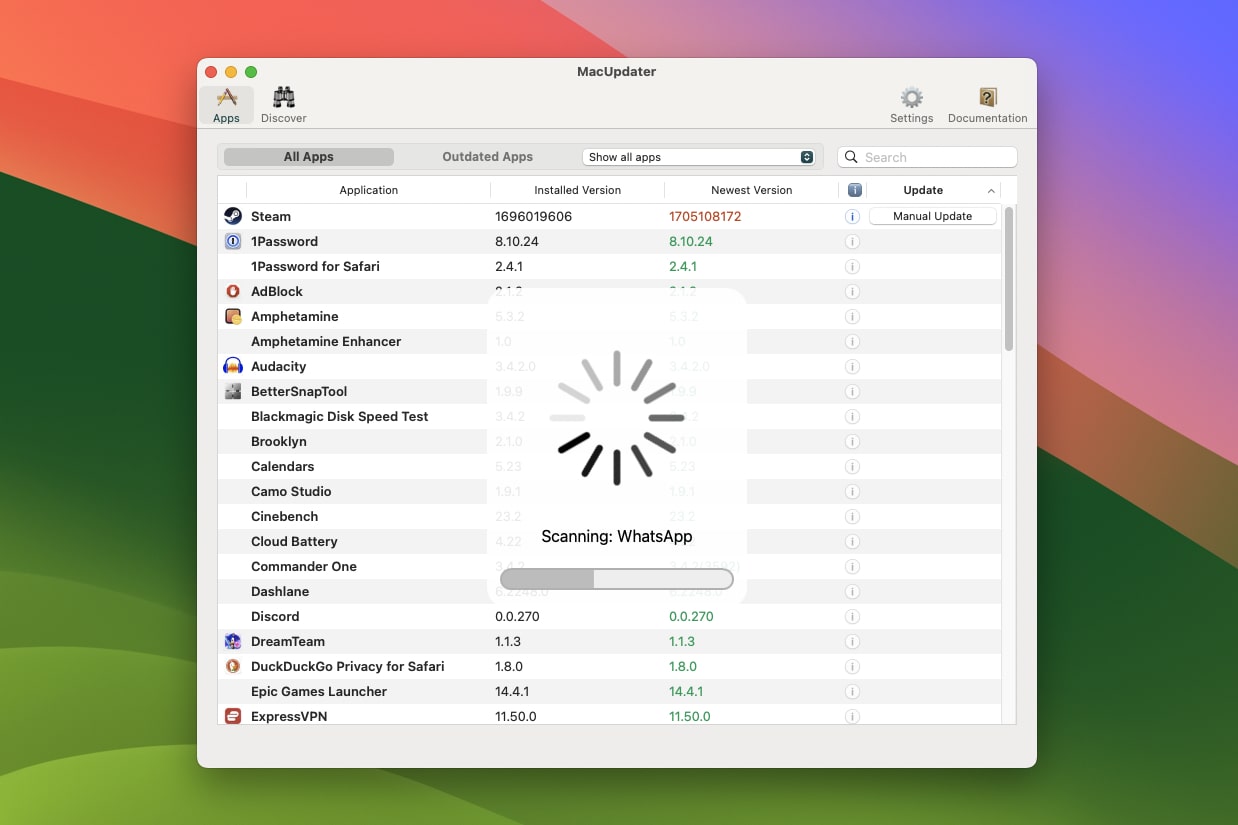The height and width of the screenshot is (825, 1238).
Task: Sort by Newest Version column header
Action: (x=751, y=190)
